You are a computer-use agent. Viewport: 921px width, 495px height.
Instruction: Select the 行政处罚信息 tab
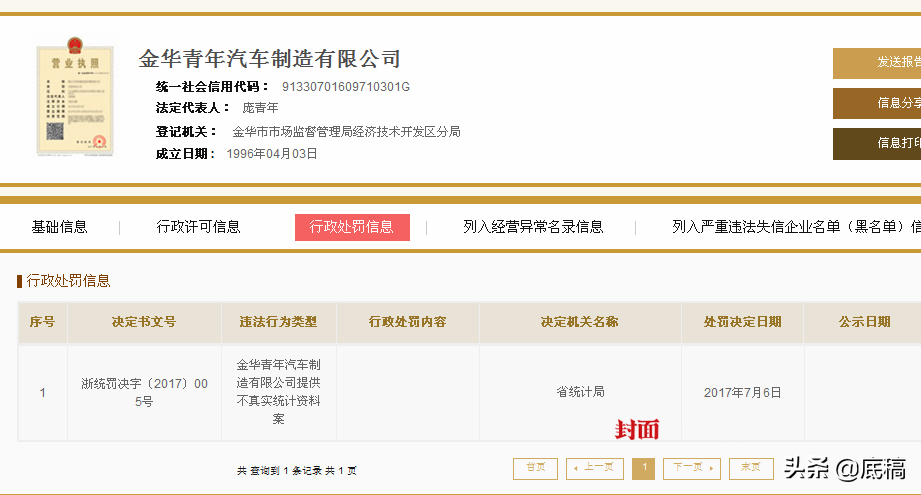click(352, 227)
